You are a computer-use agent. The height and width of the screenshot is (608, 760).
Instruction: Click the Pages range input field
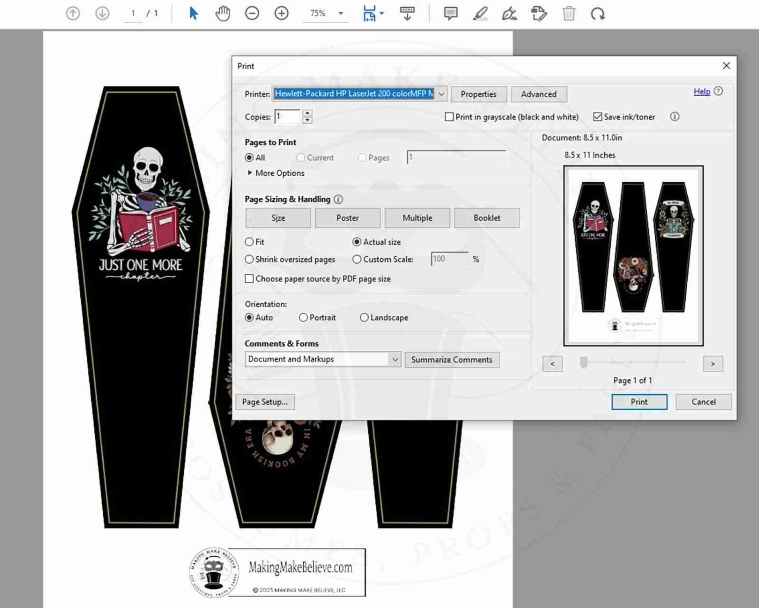456,158
